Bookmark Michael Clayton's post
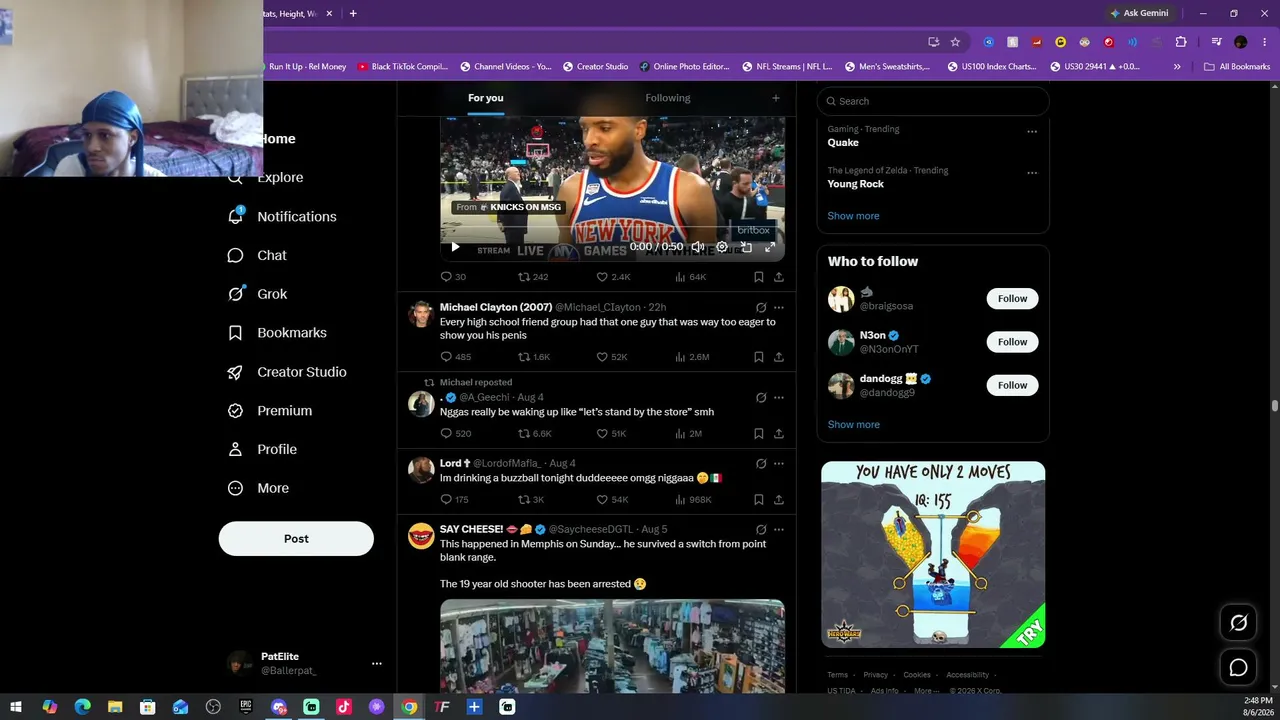The width and height of the screenshot is (1280, 720). coord(759,357)
